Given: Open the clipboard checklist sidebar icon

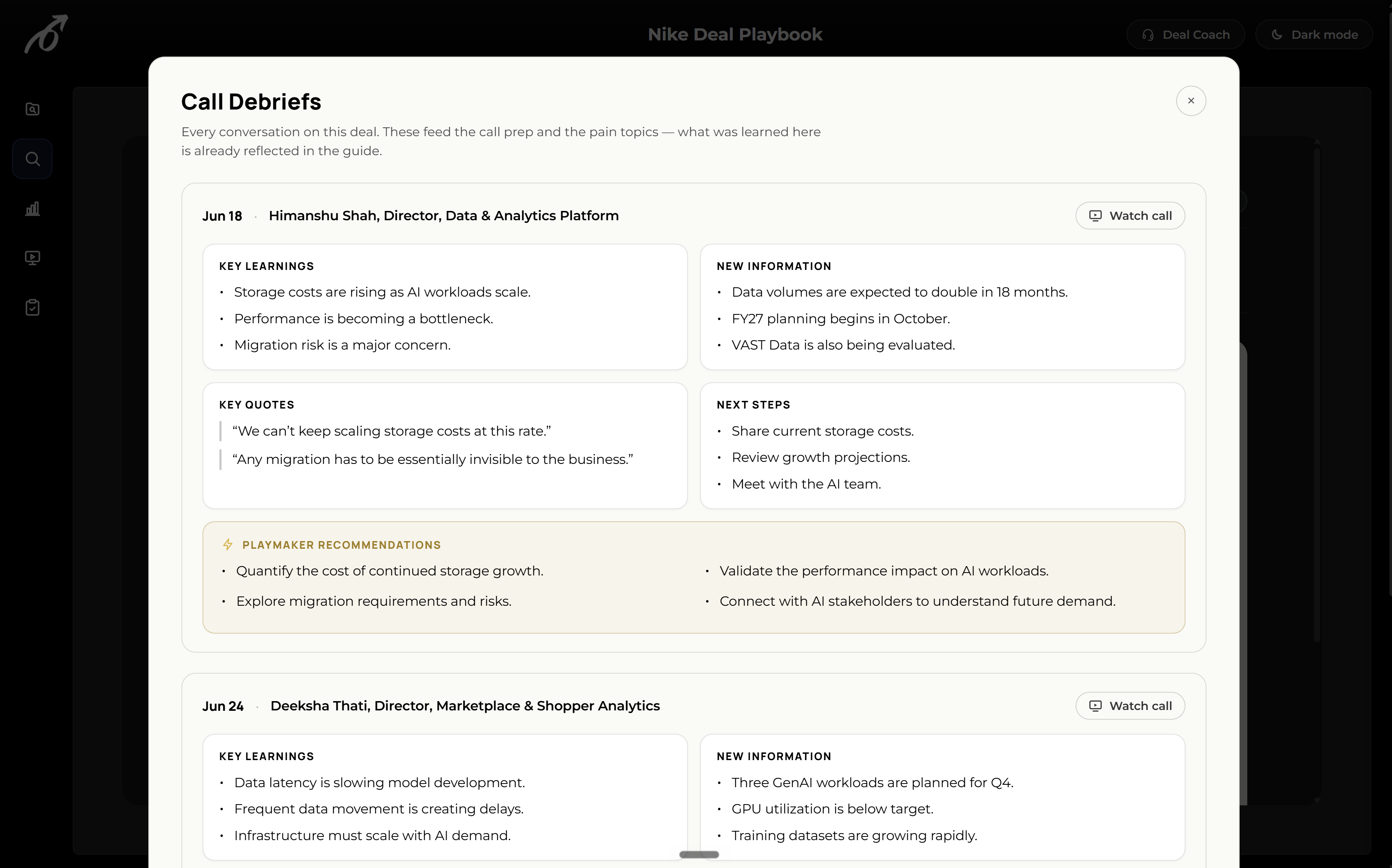Looking at the screenshot, I should 33,307.
